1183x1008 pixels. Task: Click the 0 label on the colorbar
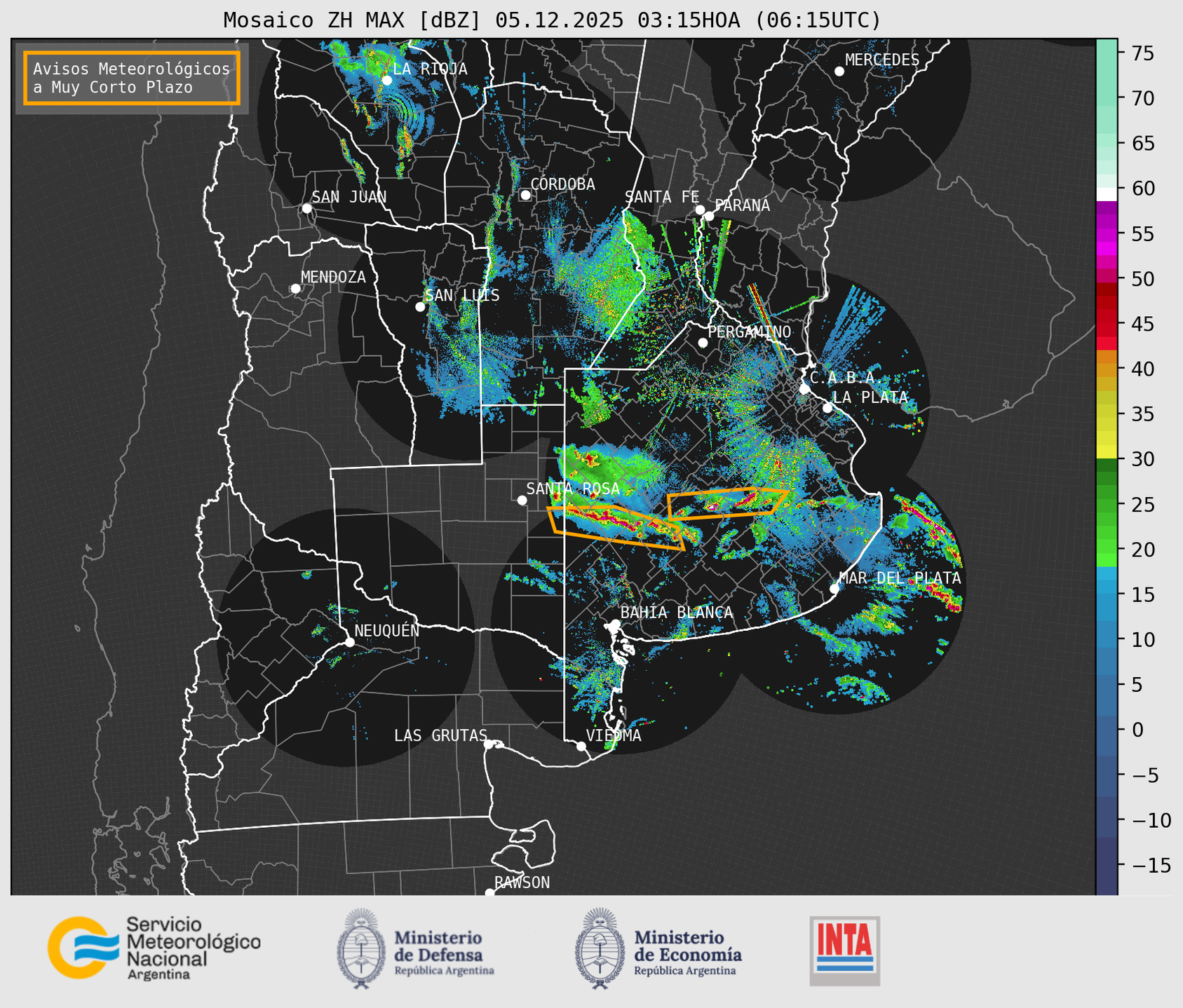[x=1137, y=730]
